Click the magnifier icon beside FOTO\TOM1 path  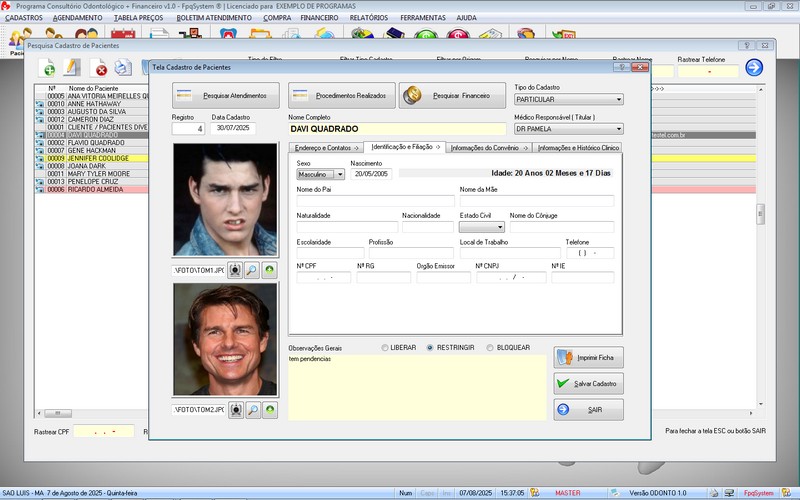point(252,270)
